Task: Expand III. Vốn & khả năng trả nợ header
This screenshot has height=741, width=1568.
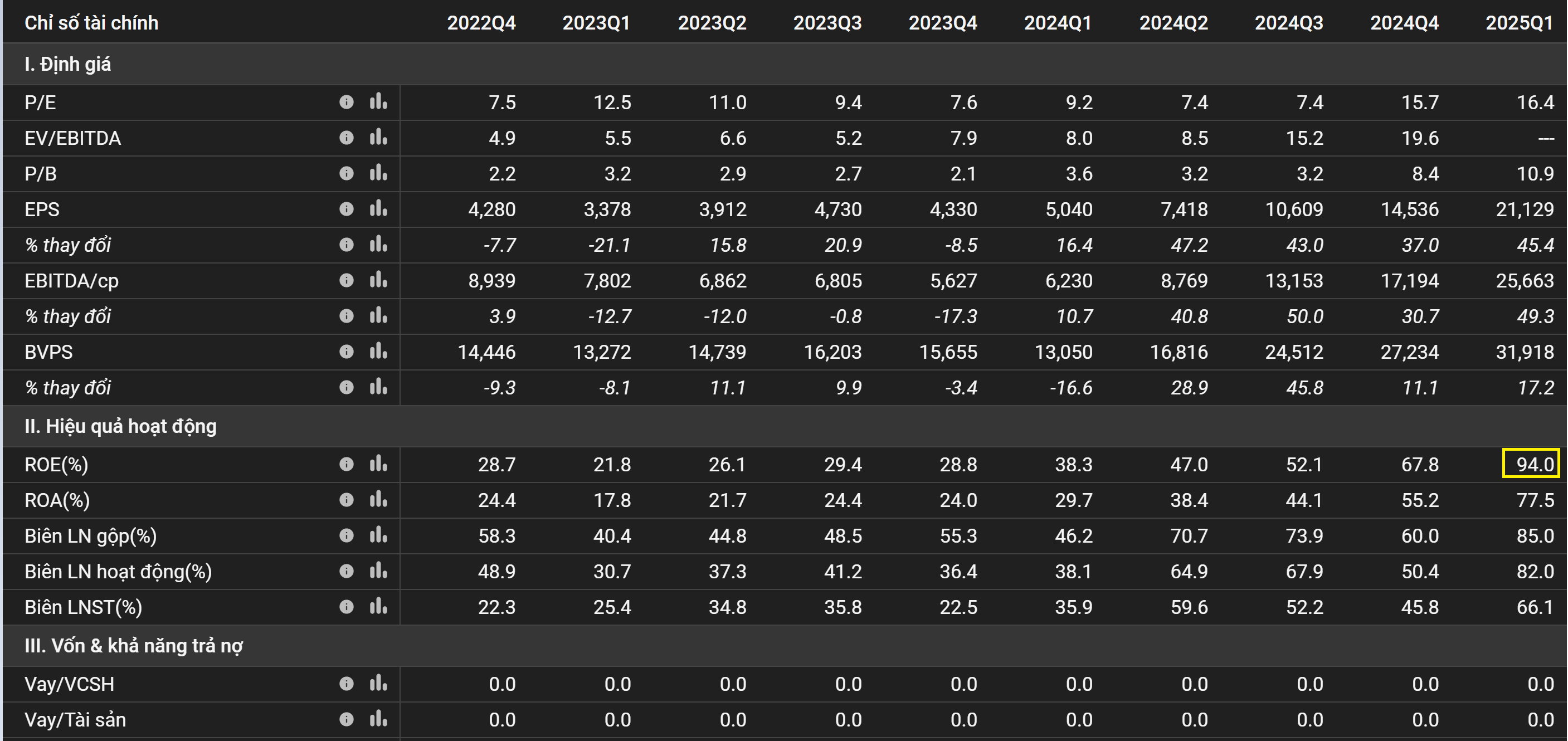Action: point(133,646)
